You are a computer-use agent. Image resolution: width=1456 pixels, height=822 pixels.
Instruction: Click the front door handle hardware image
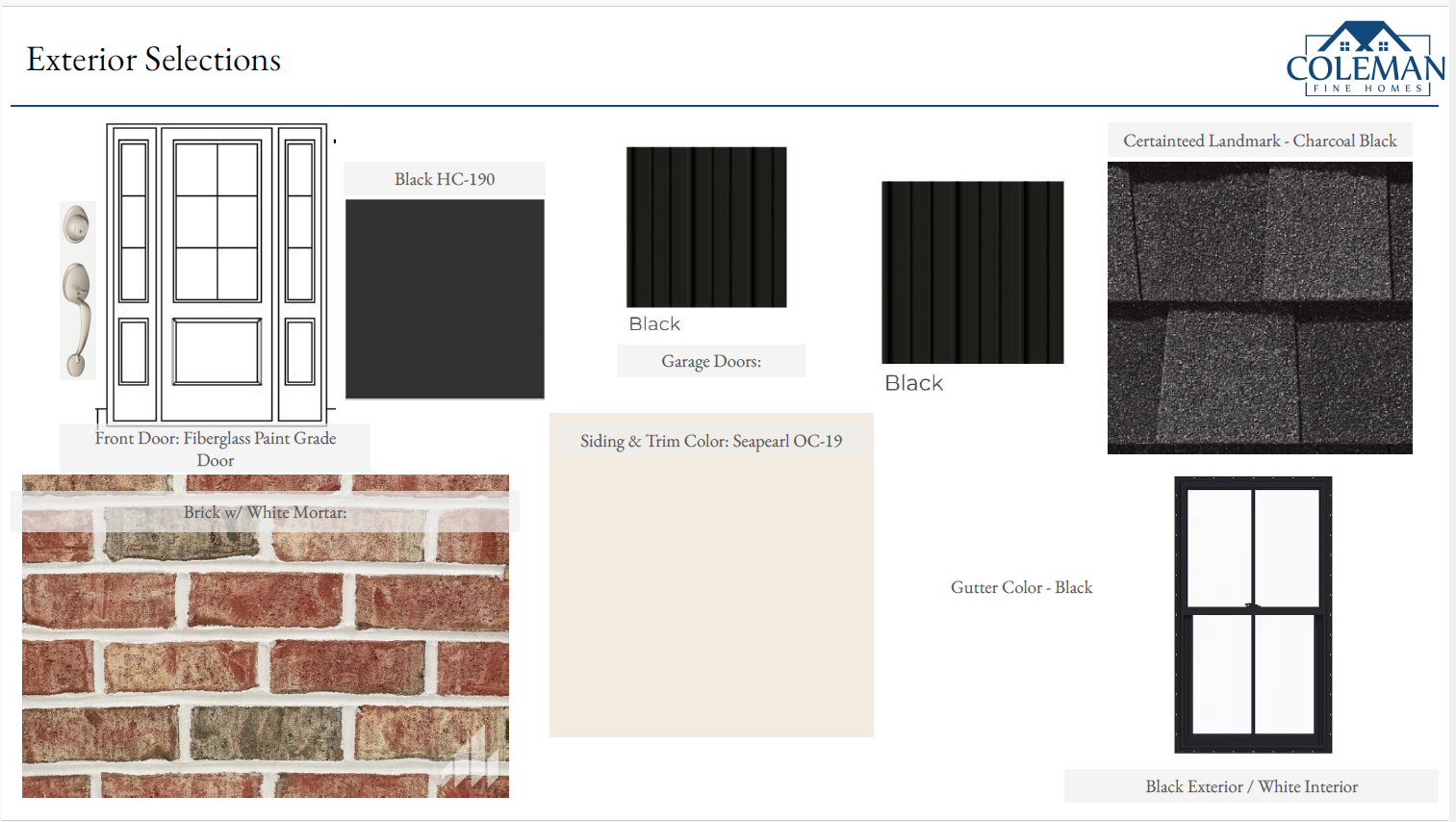pos(77,291)
